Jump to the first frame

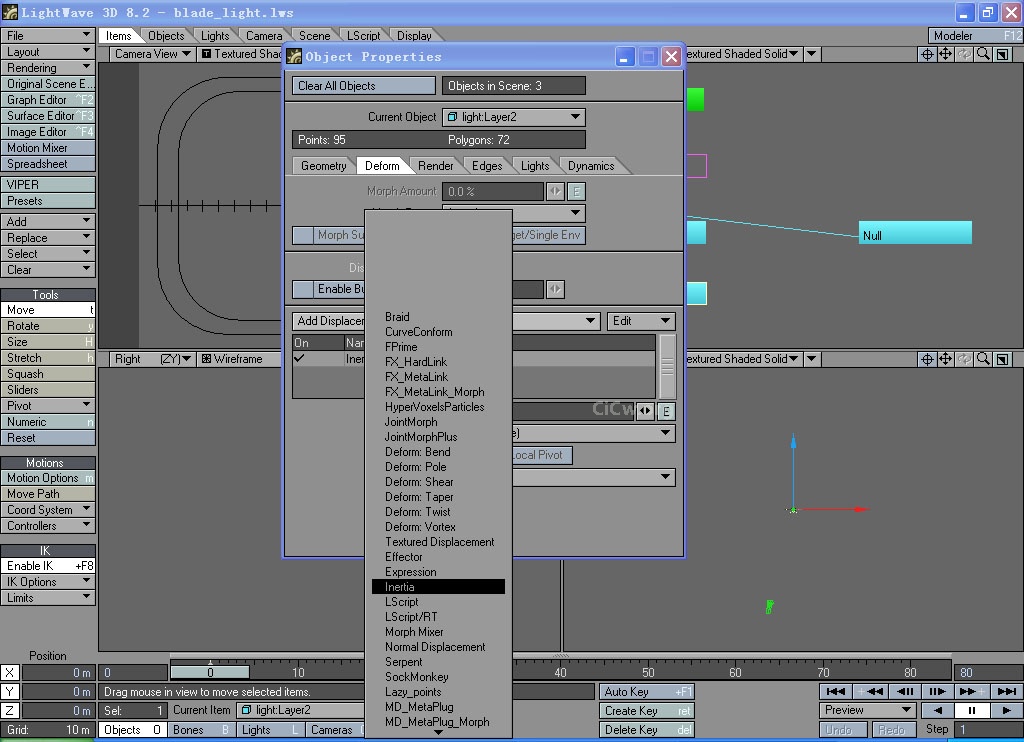point(836,691)
